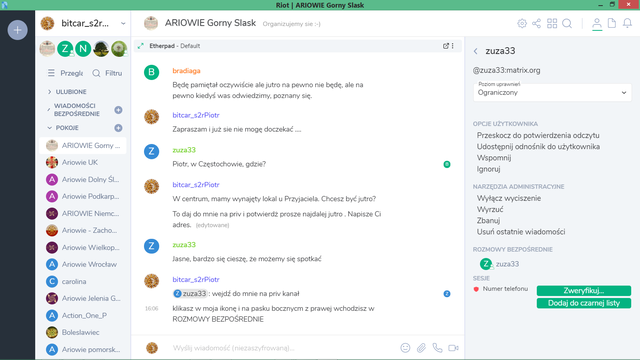Click the zuza33 mention pill in message
The width and height of the screenshot is (640, 360).
point(190,293)
